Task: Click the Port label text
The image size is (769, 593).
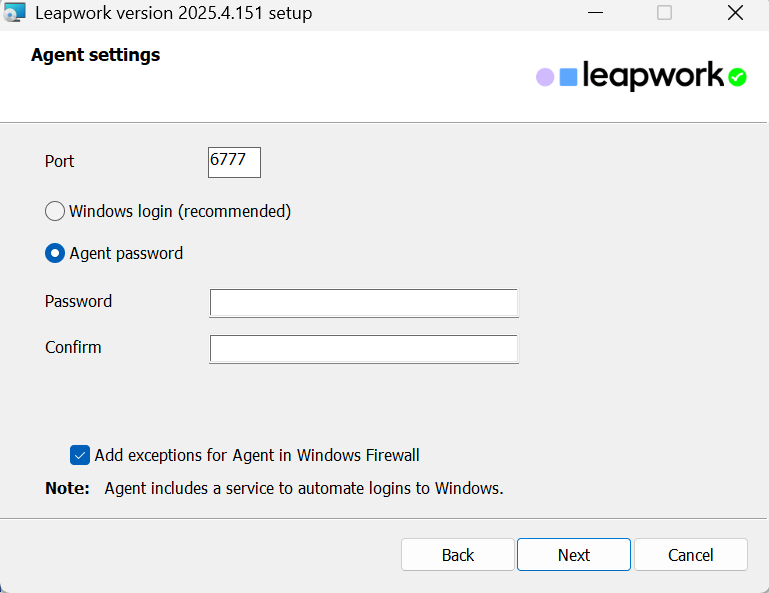Action: pos(60,161)
